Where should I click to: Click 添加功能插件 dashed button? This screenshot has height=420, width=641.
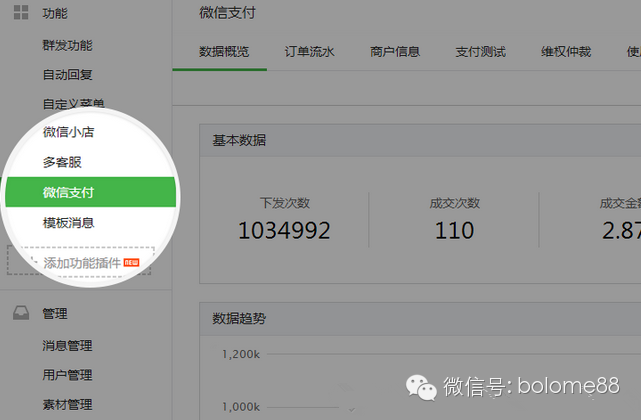pos(81,261)
